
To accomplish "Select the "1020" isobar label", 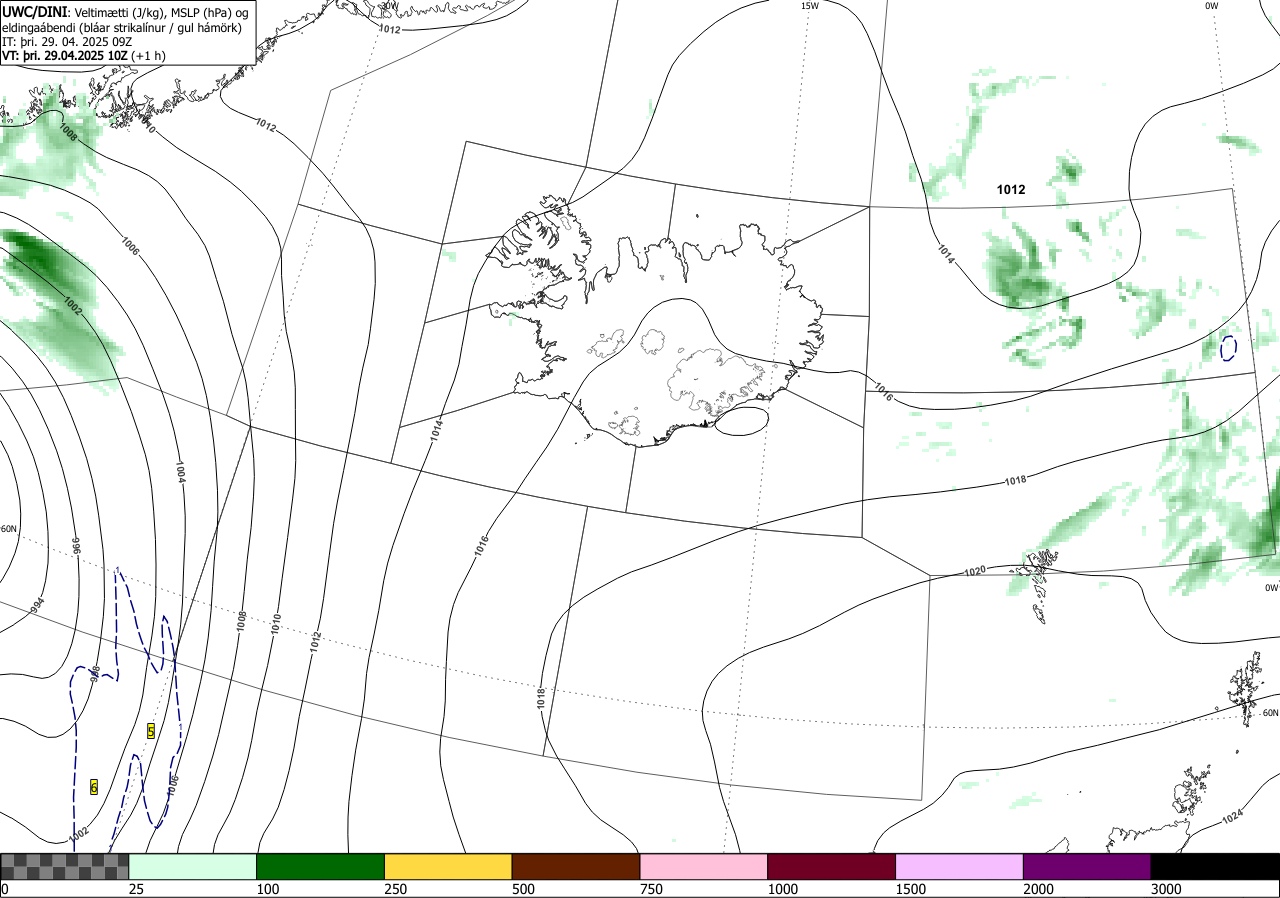I will point(974,571).
